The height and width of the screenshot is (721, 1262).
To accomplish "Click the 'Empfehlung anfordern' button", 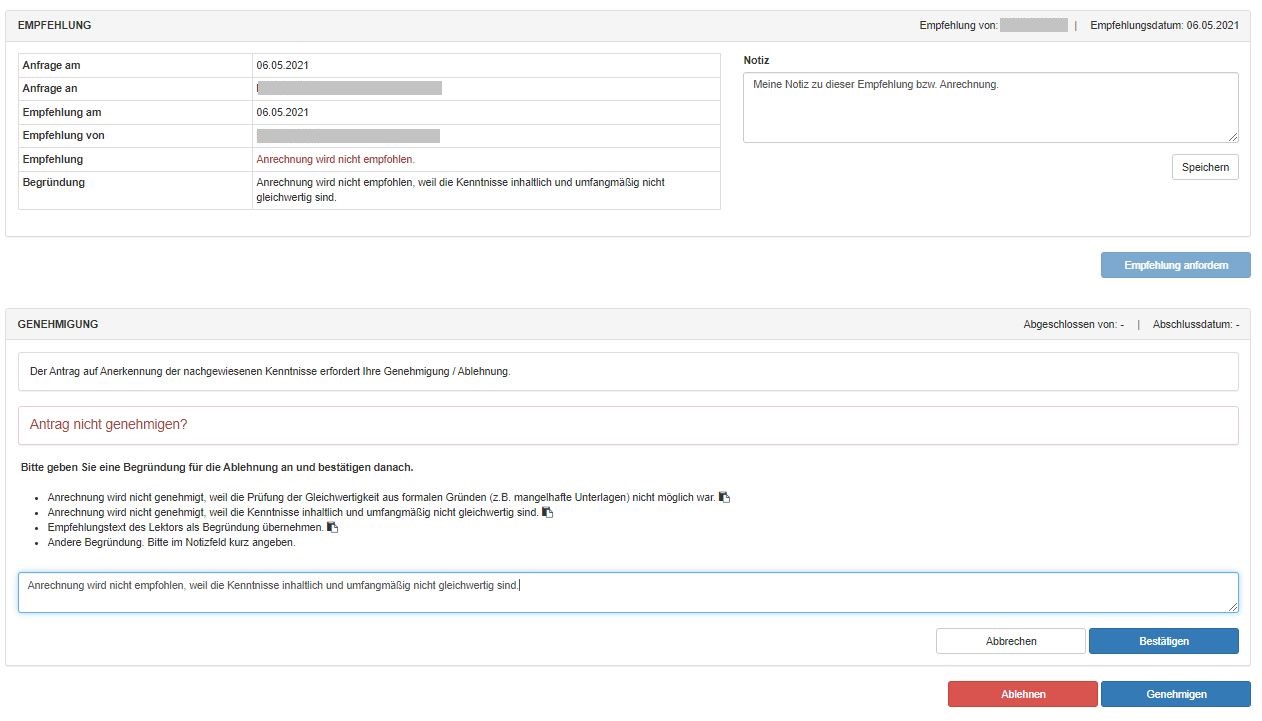I will [1175, 265].
